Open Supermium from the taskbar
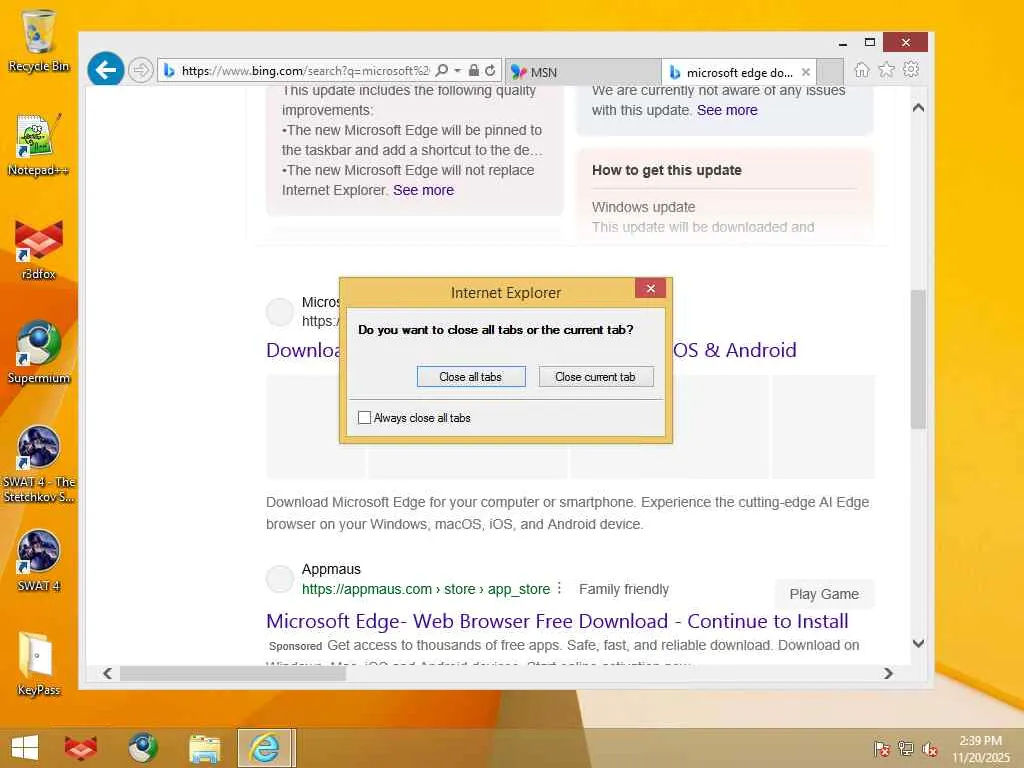1024x768 pixels. 142,748
